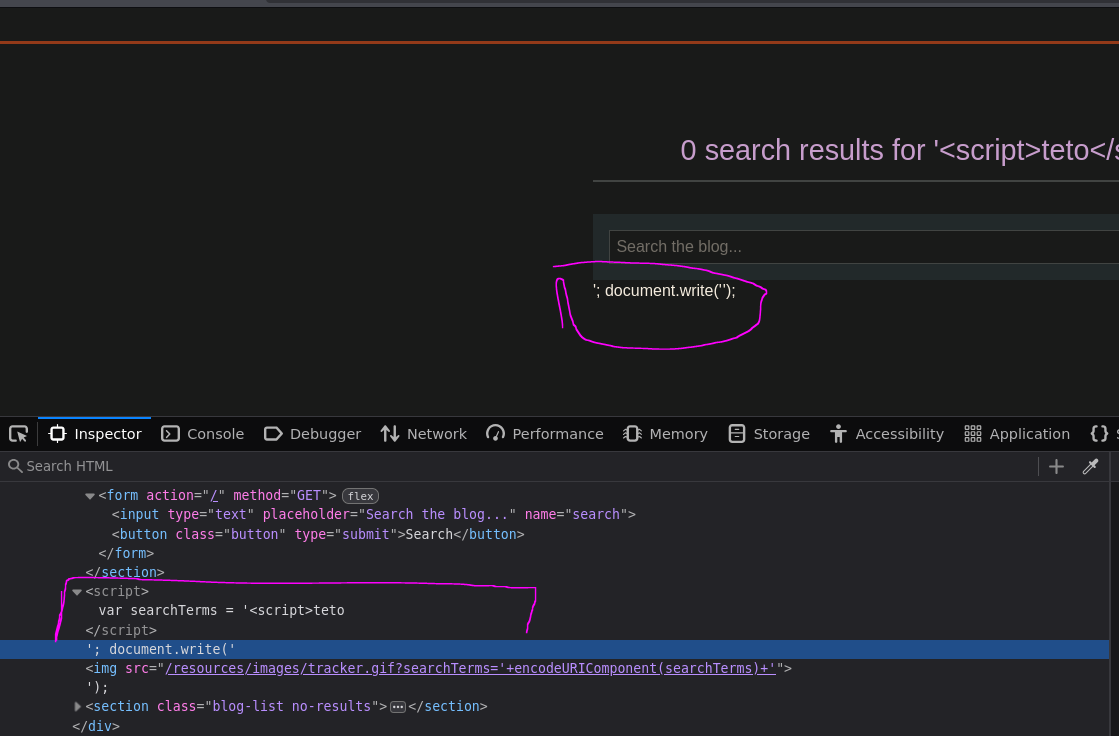Click the plus icon to create new node
Screen dimensions: 1119x736
pyautogui.click(x=1056, y=466)
